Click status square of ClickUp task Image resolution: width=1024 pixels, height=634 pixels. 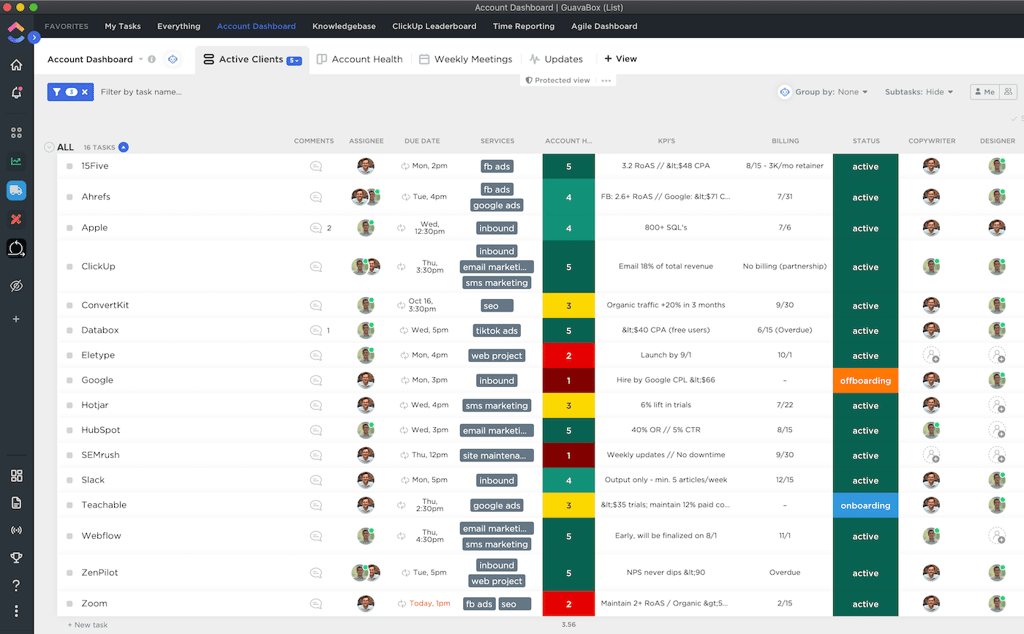click(69, 266)
